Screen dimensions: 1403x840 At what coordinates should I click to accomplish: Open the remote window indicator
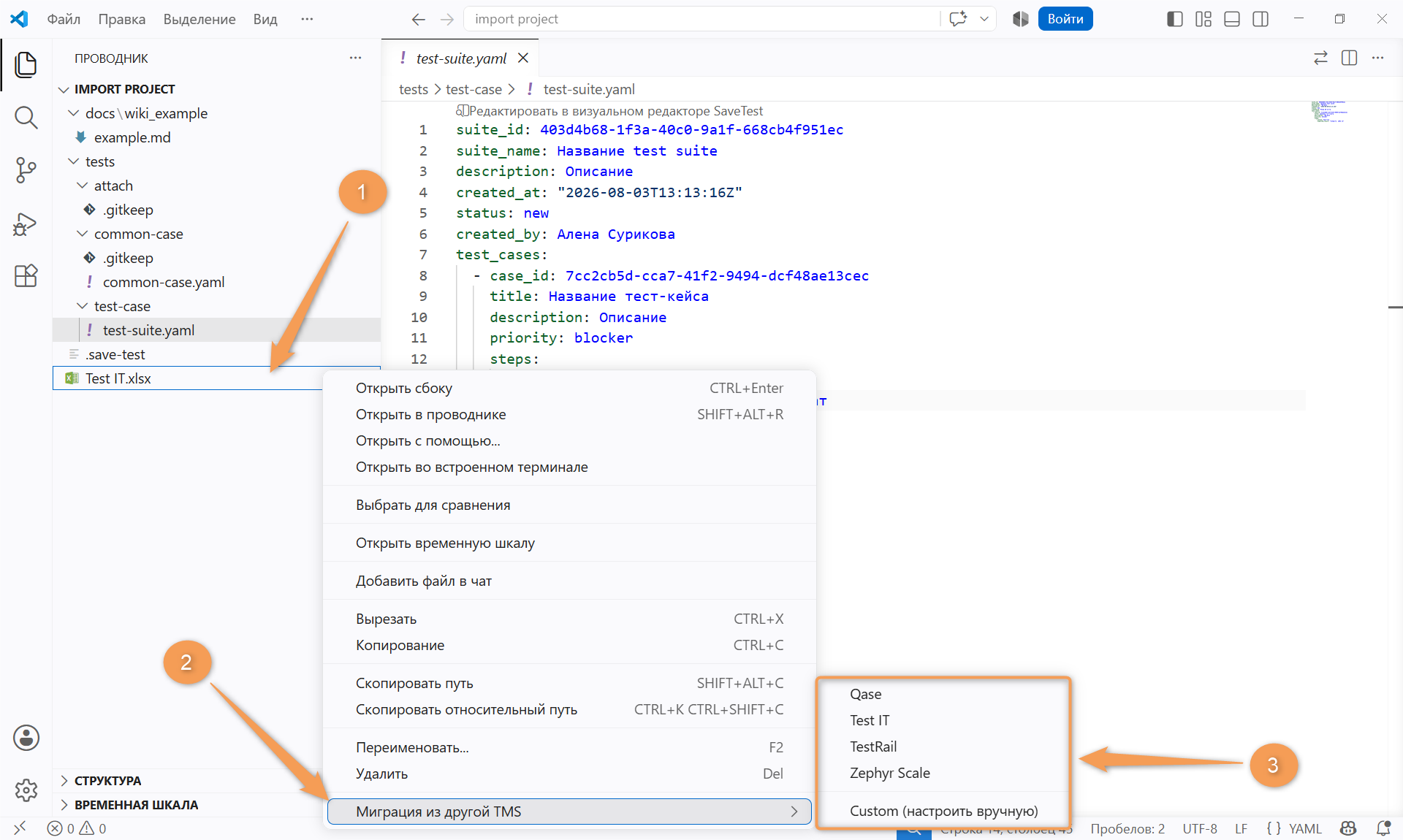[x=20, y=828]
